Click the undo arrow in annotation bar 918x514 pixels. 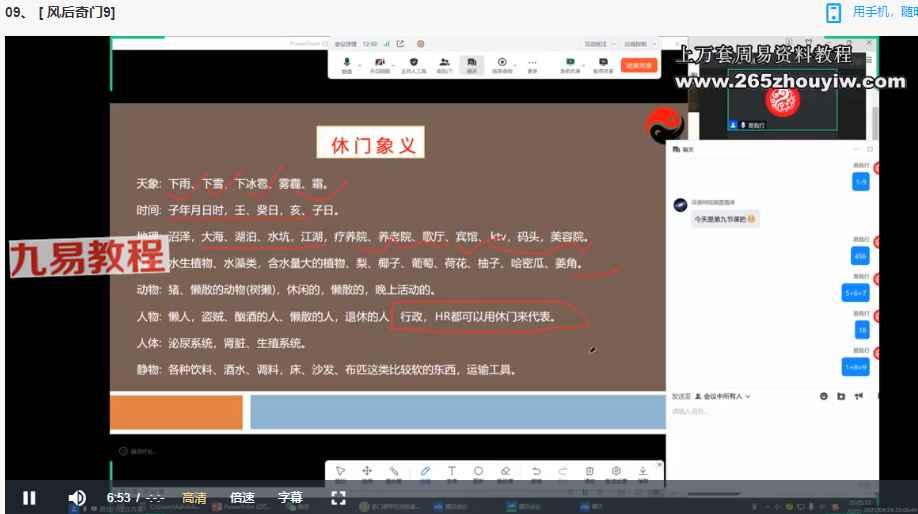tap(536, 472)
